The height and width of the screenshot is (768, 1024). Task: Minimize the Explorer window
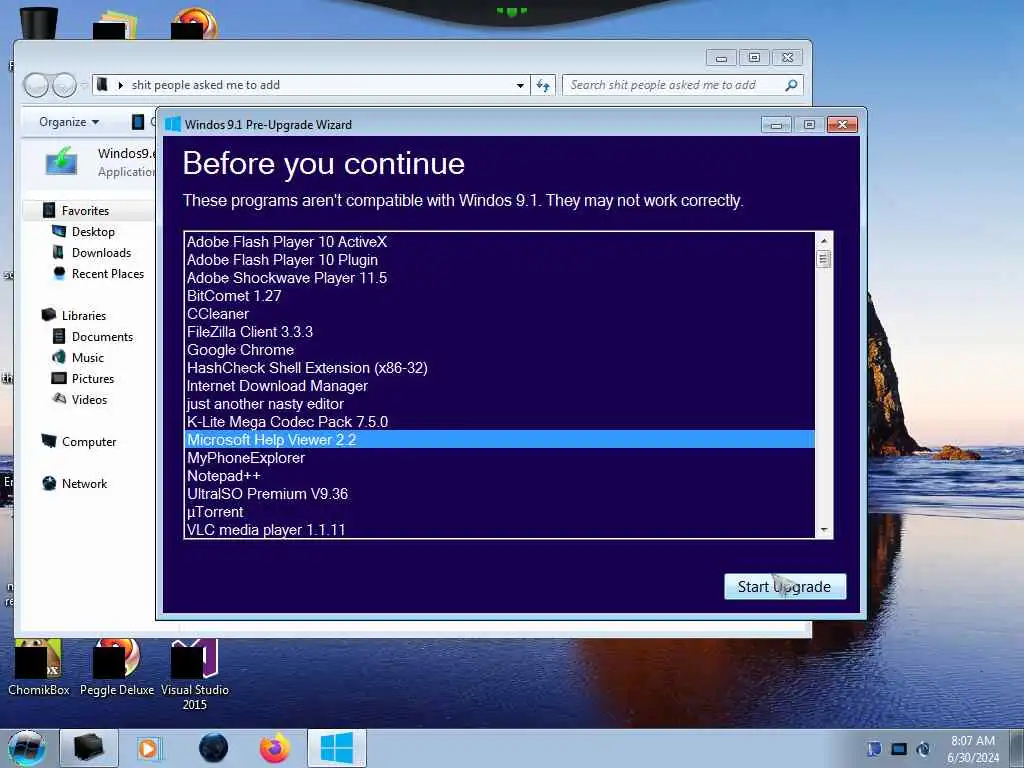coord(721,58)
